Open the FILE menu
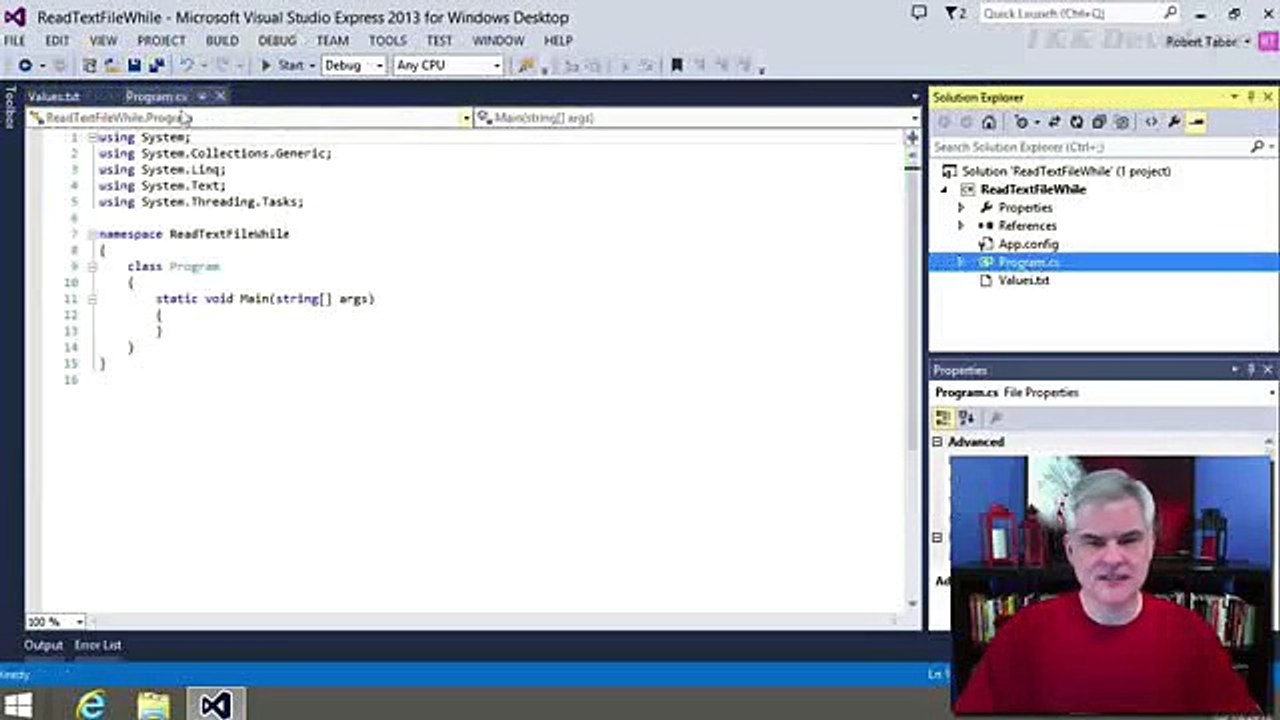This screenshot has width=1280, height=720. 14,41
